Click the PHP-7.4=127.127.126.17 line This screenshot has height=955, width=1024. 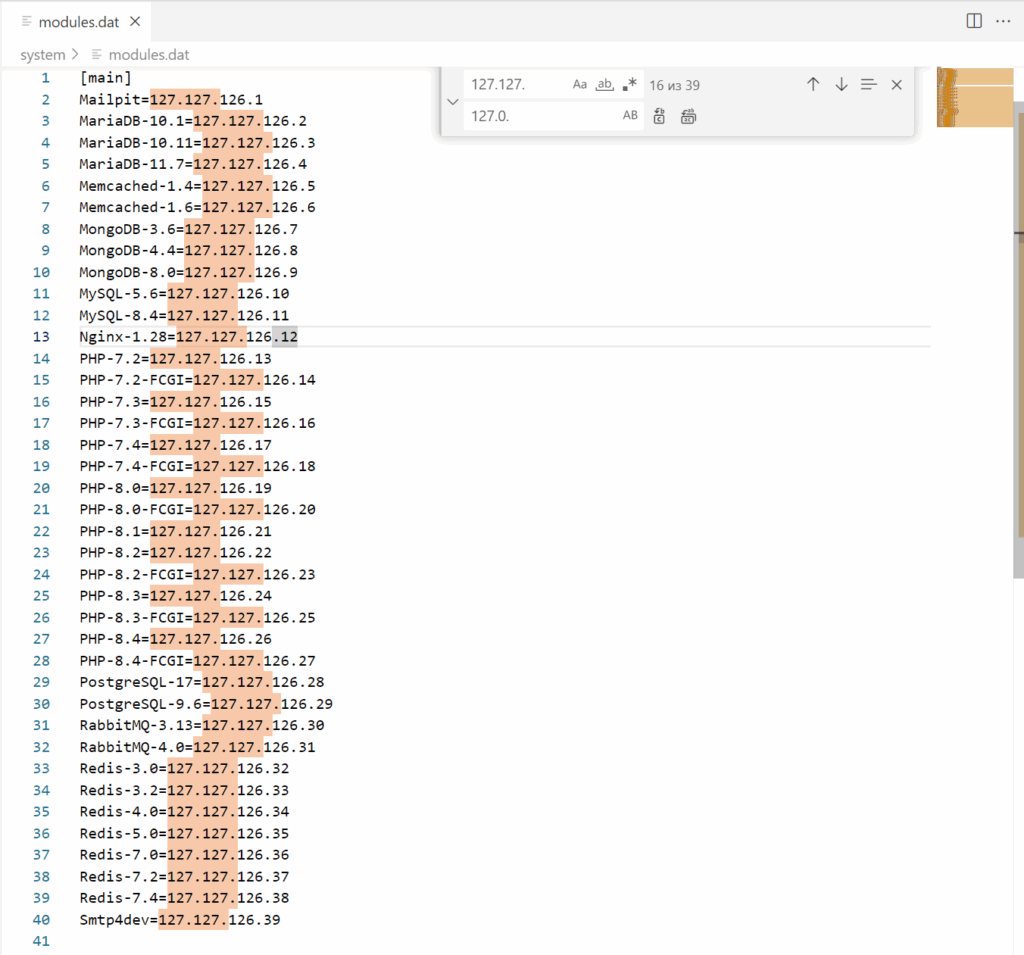pos(176,444)
